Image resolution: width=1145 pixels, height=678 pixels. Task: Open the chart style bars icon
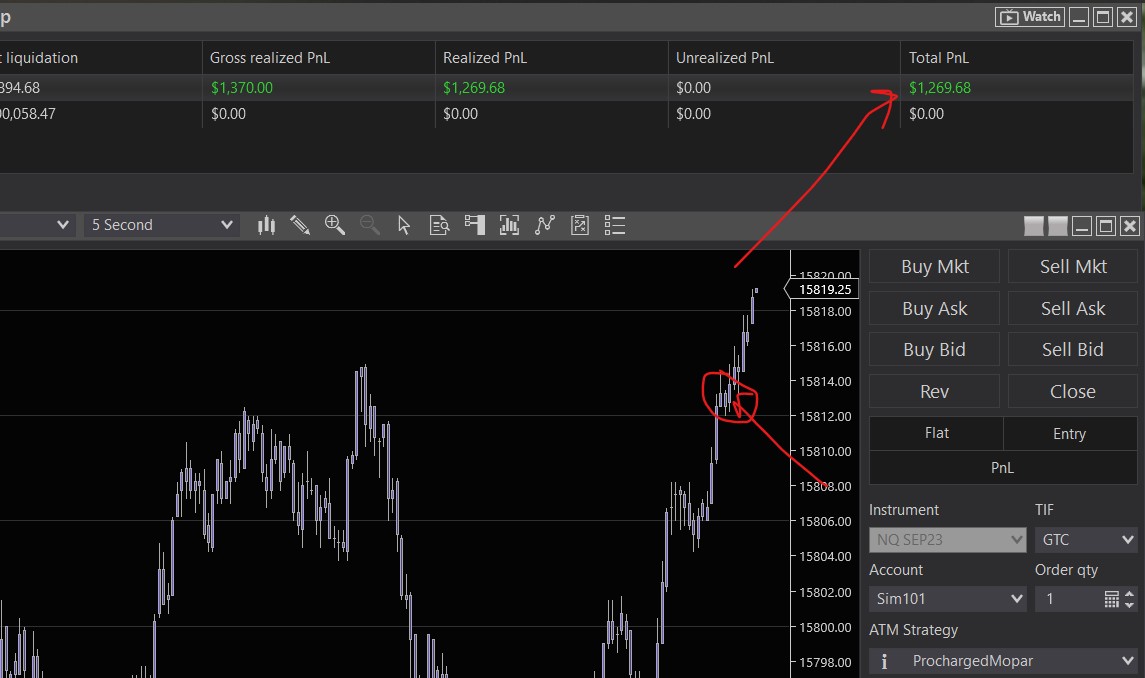[x=267, y=225]
